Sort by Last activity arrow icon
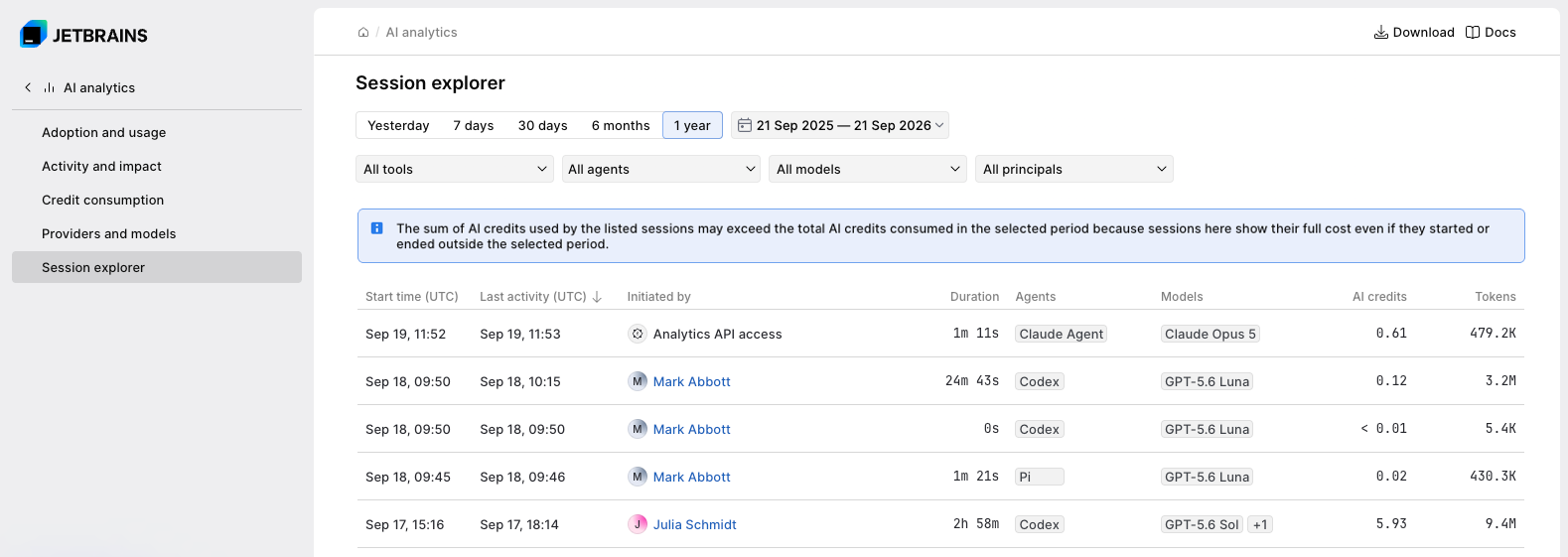Image resolution: width=1568 pixels, height=557 pixels. point(597,296)
